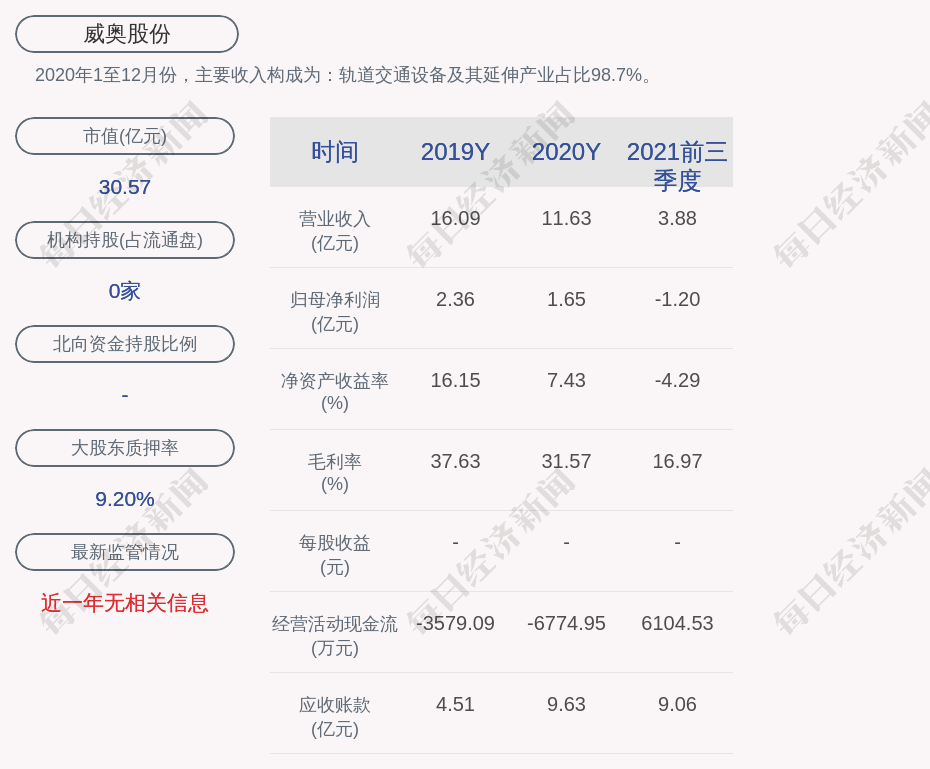Select net profit value 2.36

tap(456, 299)
